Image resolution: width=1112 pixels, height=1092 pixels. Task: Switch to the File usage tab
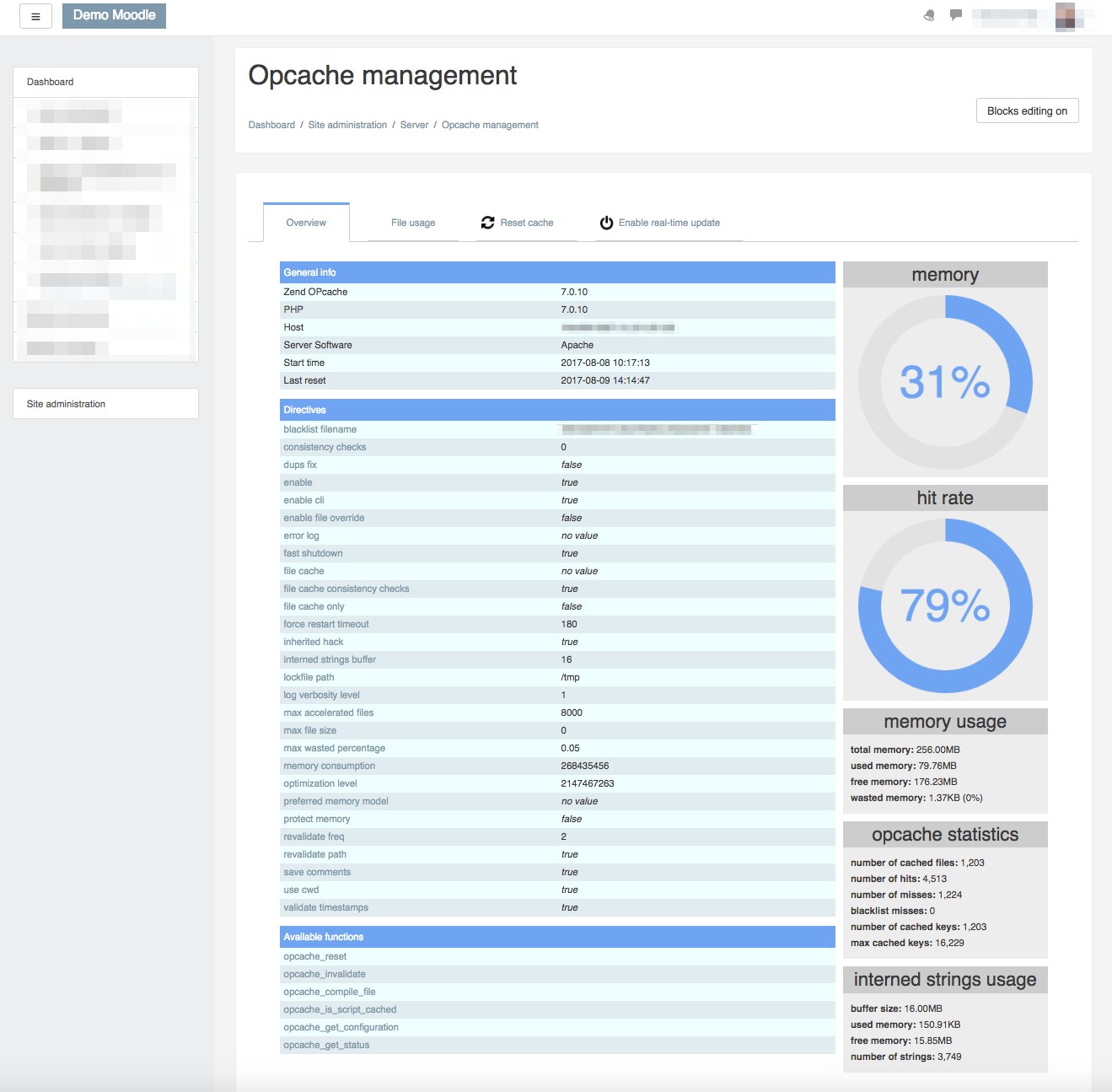coord(413,223)
